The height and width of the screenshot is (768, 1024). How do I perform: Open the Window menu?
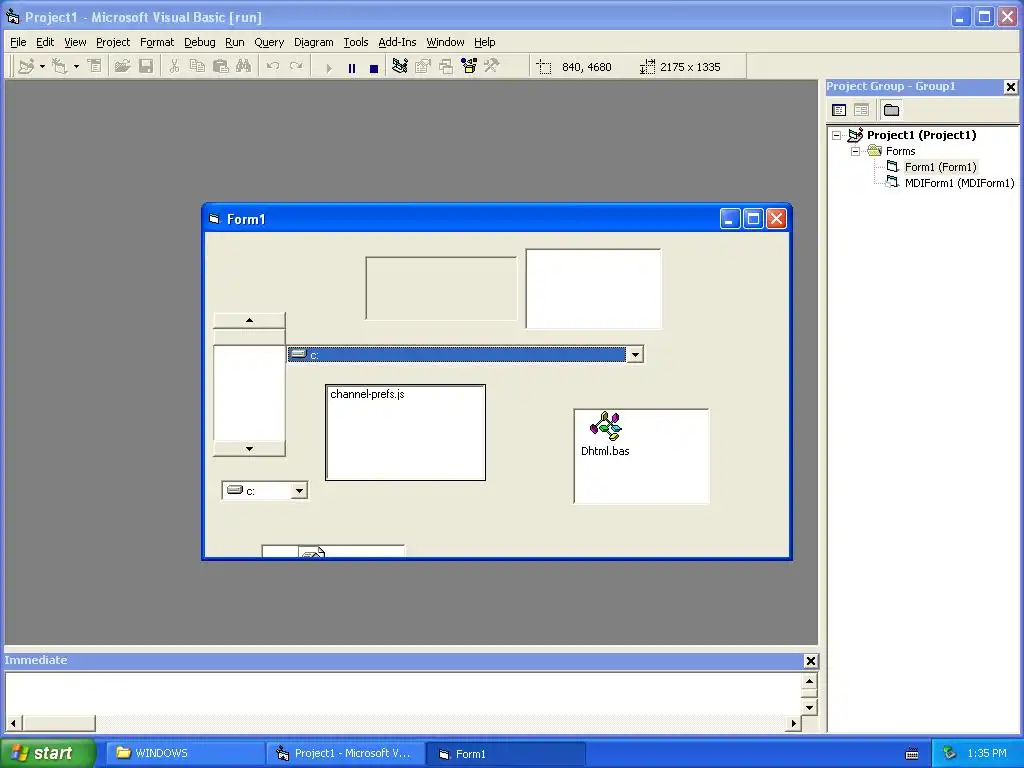tap(445, 42)
